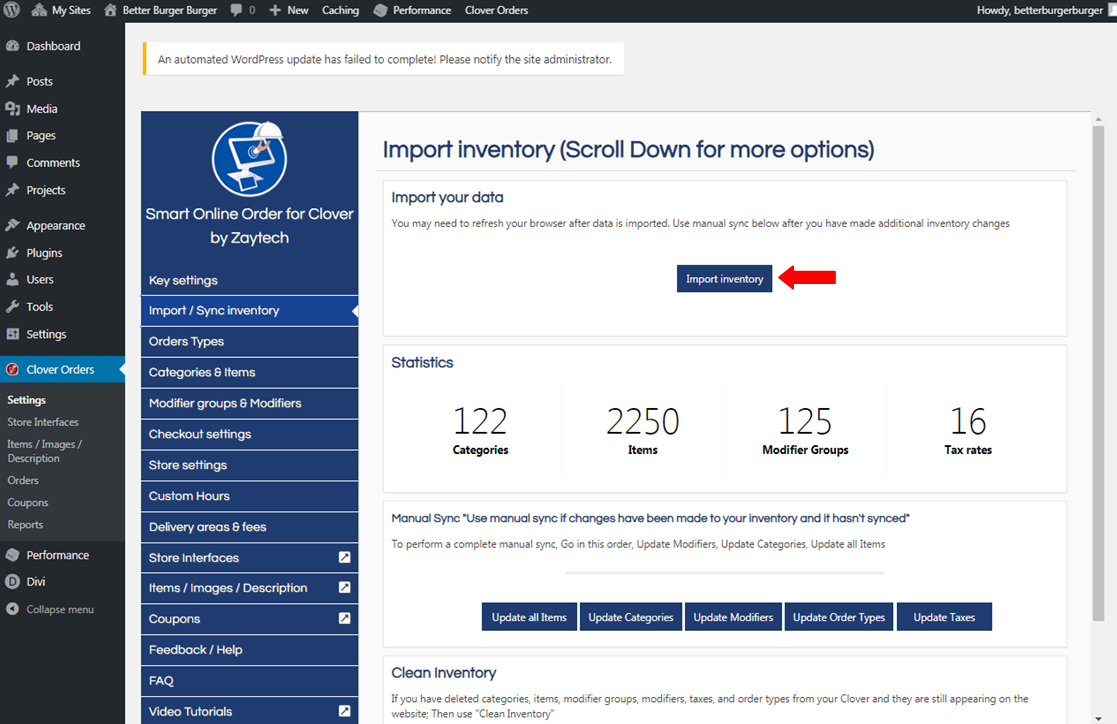The height and width of the screenshot is (724, 1117).
Task: Open the Store Interfaces submenu link
Action: point(43,422)
